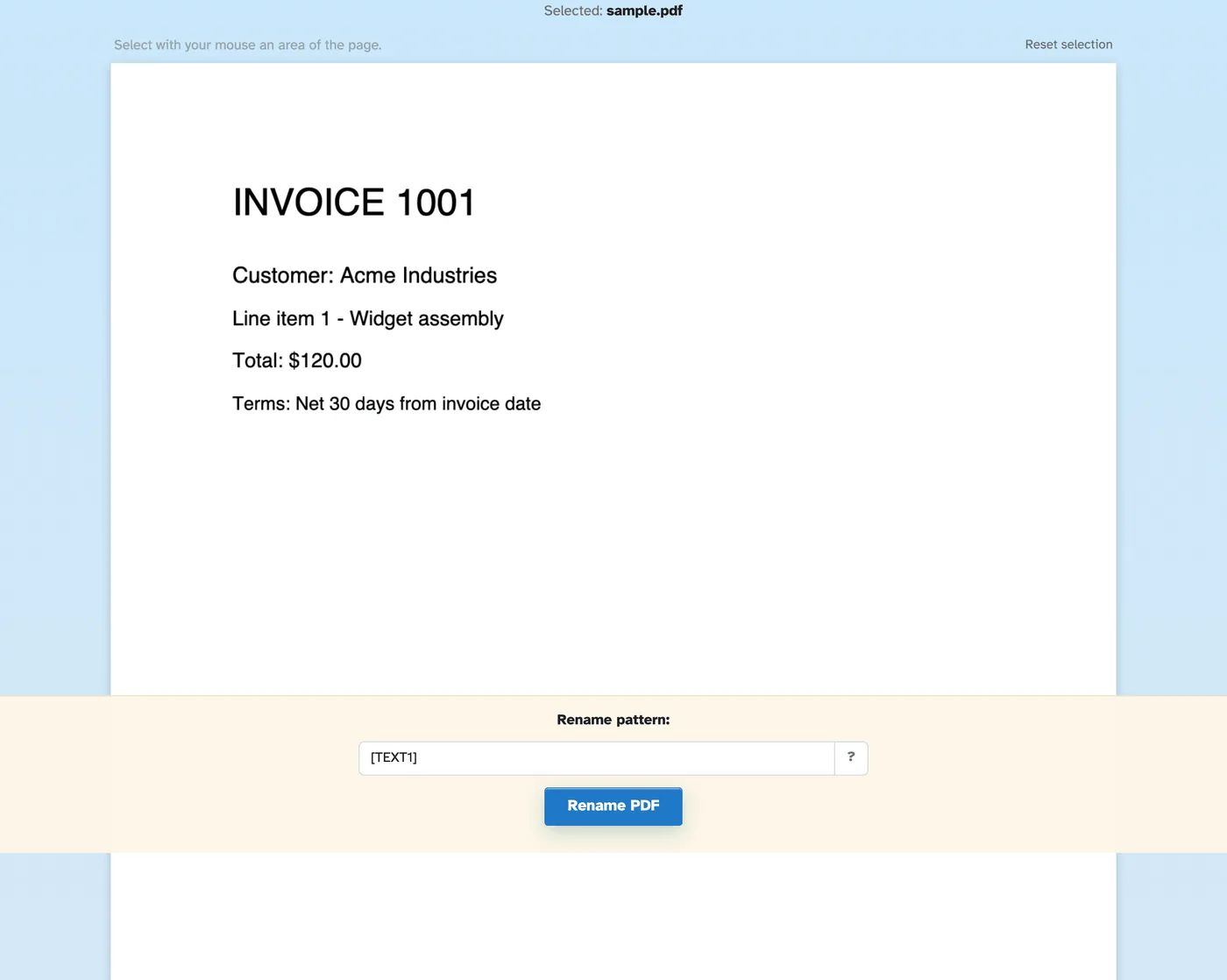Click the Rename pattern label
Viewport: 1227px width, 980px height.
point(613,720)
